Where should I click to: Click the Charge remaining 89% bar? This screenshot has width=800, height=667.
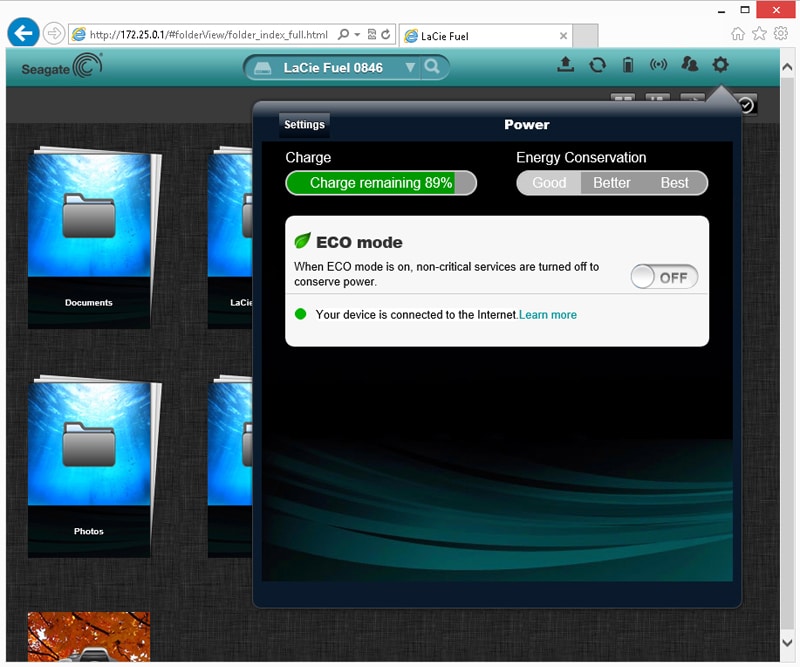point(381,183)
